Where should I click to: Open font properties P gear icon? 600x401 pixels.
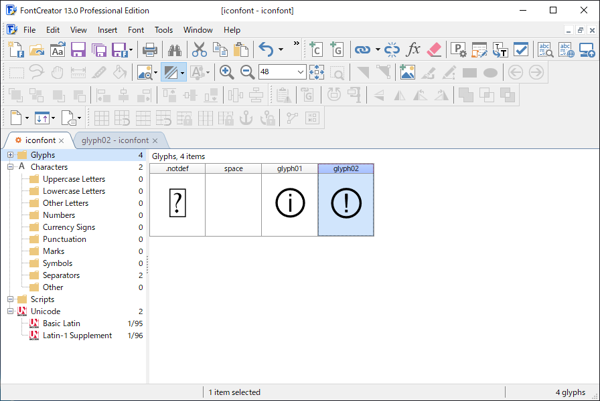pyautogui.click(x=458, y=50)
